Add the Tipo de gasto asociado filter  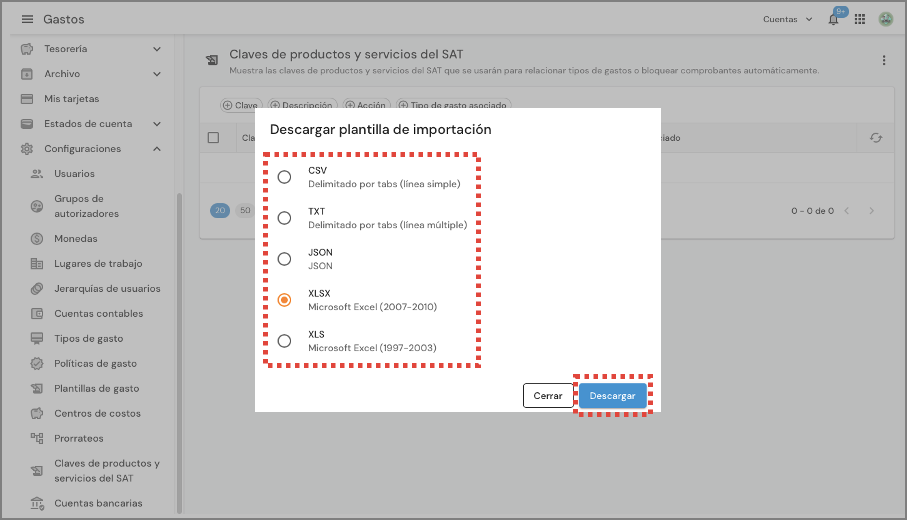point(453,105)
